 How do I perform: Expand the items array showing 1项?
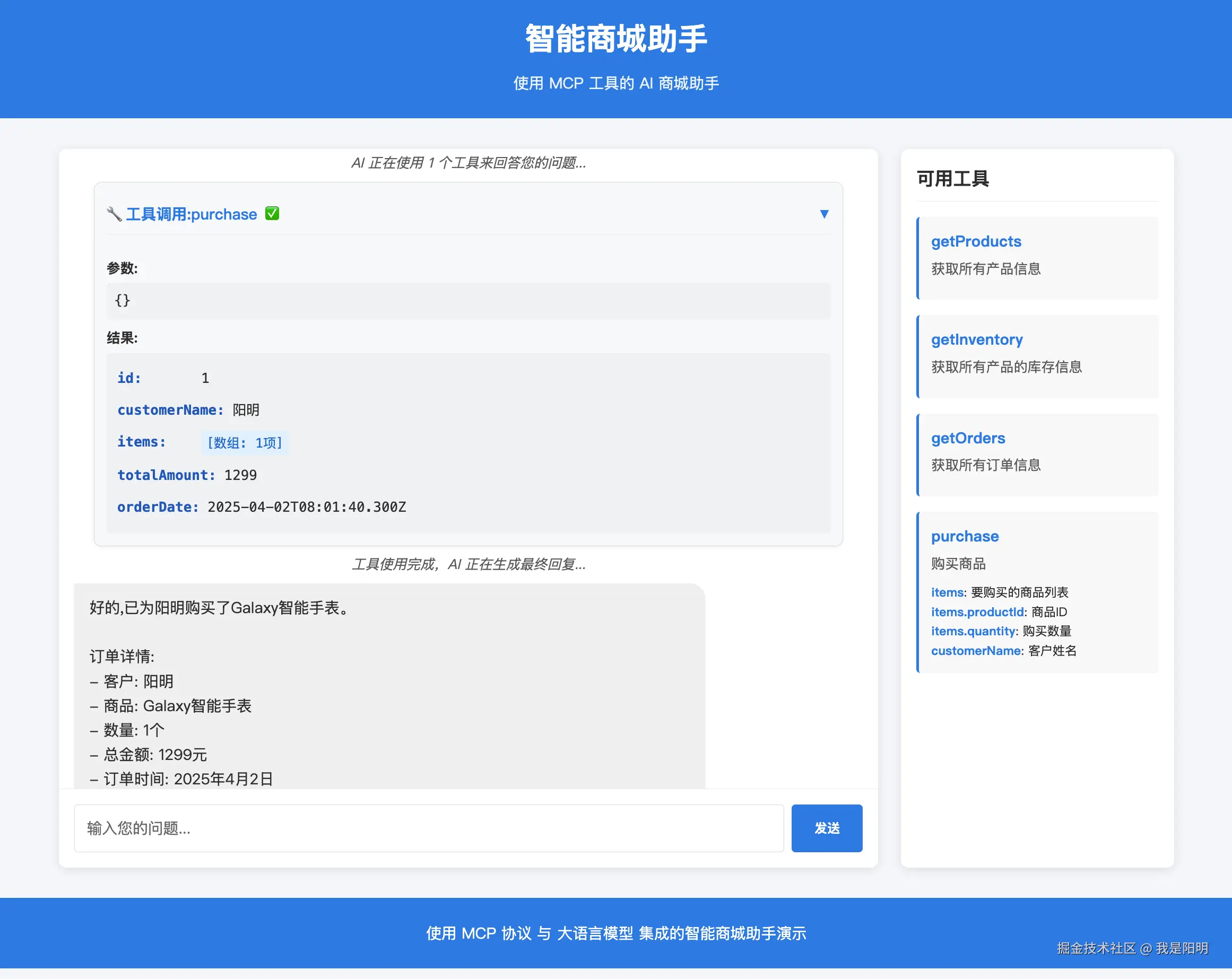point(245,443)
